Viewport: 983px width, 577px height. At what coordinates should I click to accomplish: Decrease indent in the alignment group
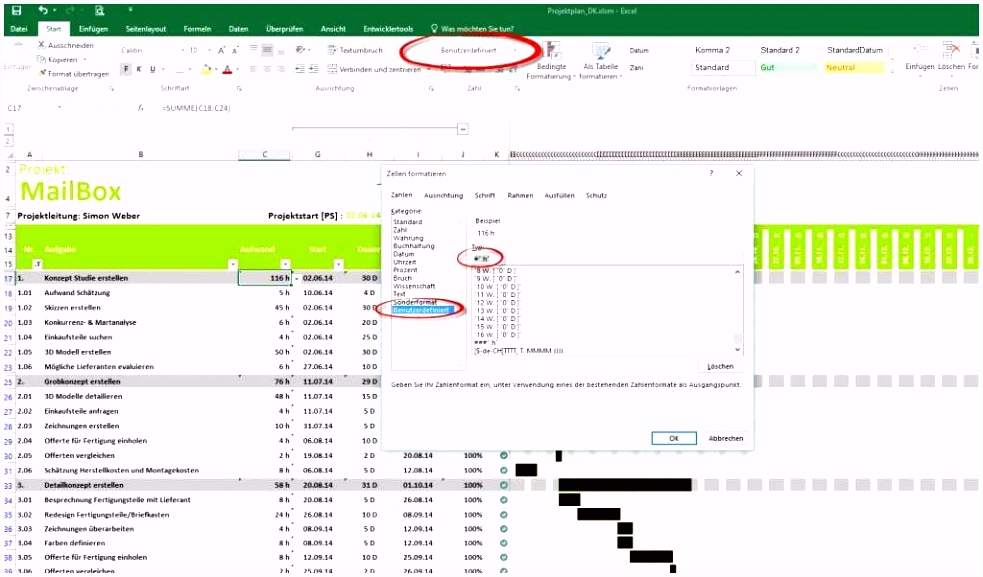[x=300, y=69]
